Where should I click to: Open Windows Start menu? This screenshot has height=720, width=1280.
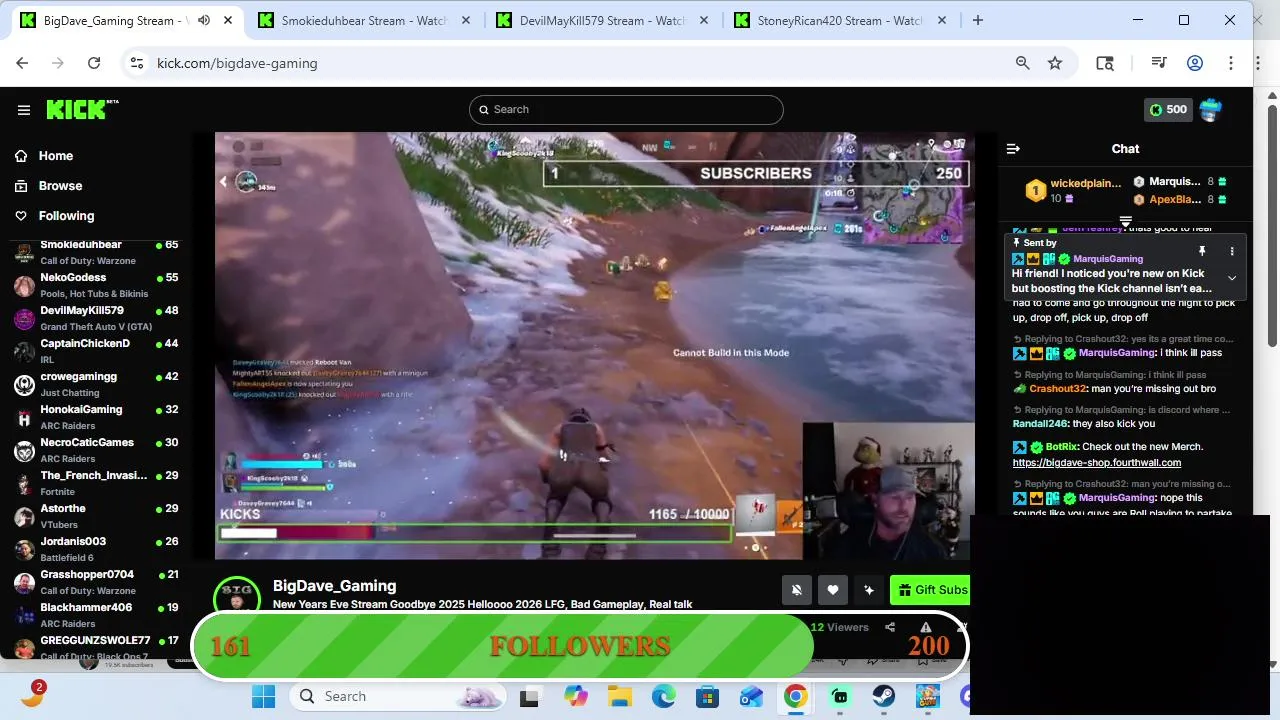click(x=264, y=697)
